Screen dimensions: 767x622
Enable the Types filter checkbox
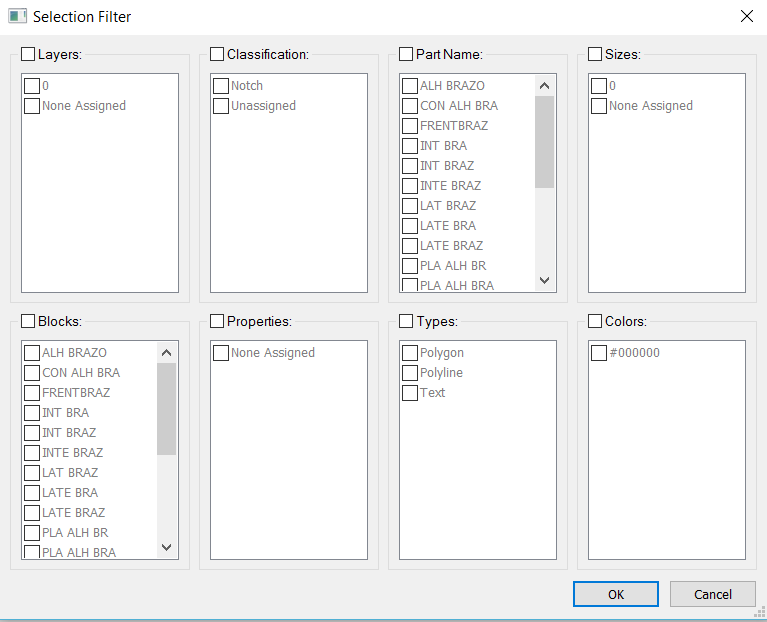[406, 321]
